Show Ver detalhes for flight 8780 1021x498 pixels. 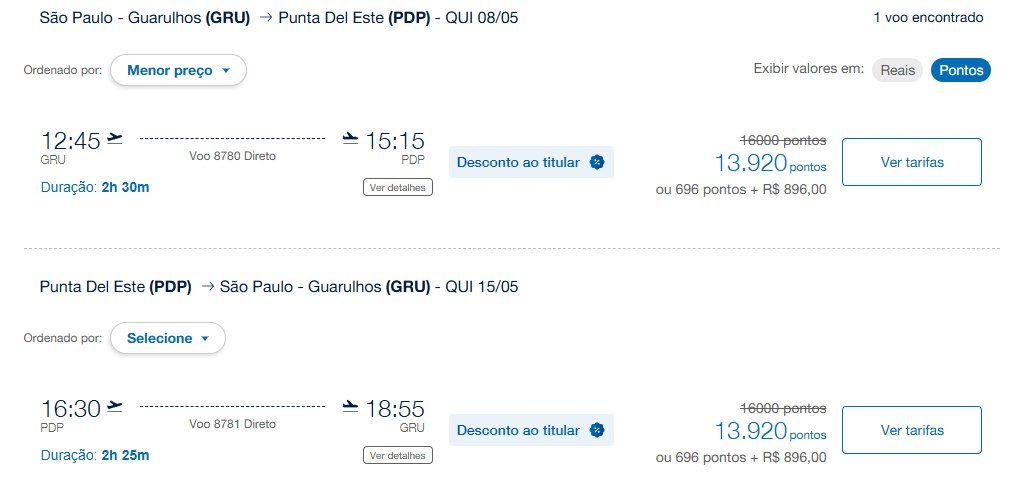coord(397,187)
